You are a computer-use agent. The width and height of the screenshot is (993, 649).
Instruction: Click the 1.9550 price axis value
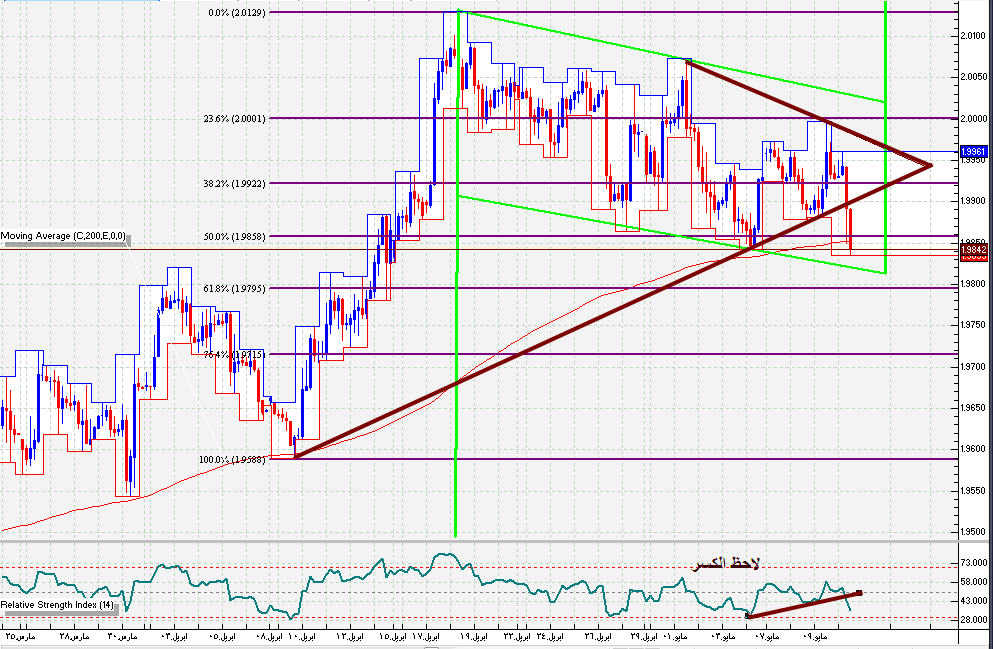click(973, 491)
